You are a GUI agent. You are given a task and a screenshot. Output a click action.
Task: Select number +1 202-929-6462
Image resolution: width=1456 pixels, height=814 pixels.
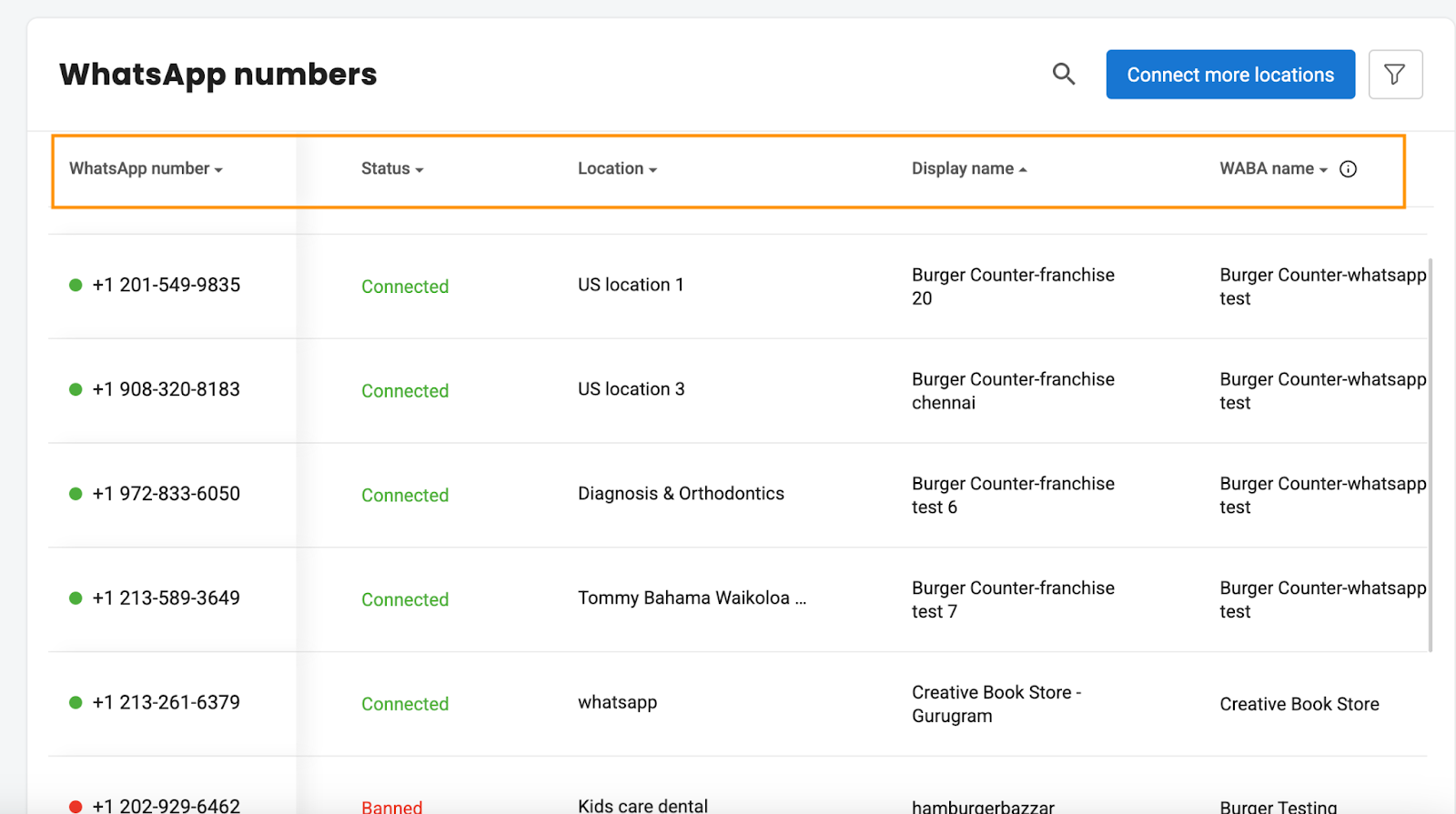click(x=167, y=806)
